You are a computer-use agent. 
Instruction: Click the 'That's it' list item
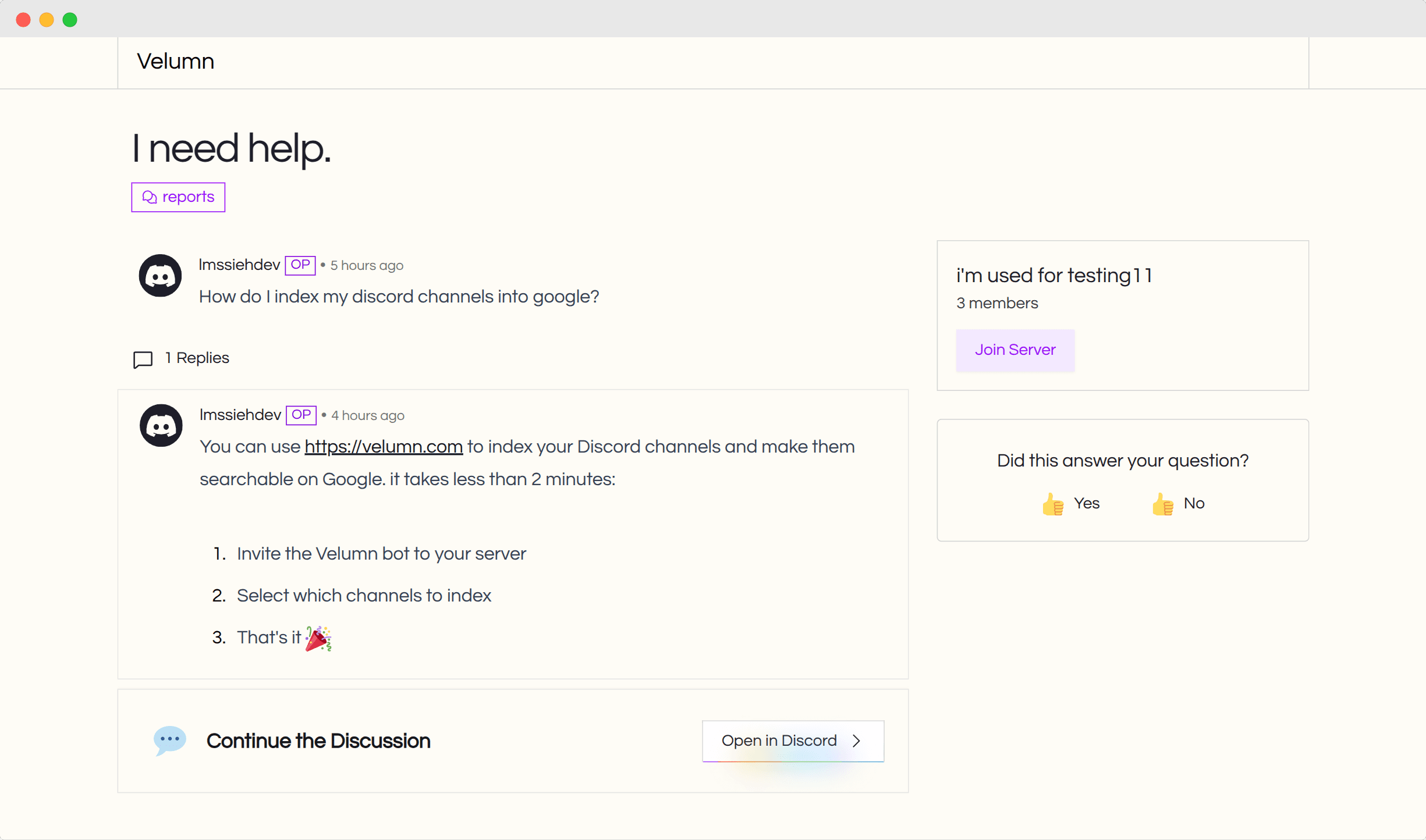[x=269, y=638]
